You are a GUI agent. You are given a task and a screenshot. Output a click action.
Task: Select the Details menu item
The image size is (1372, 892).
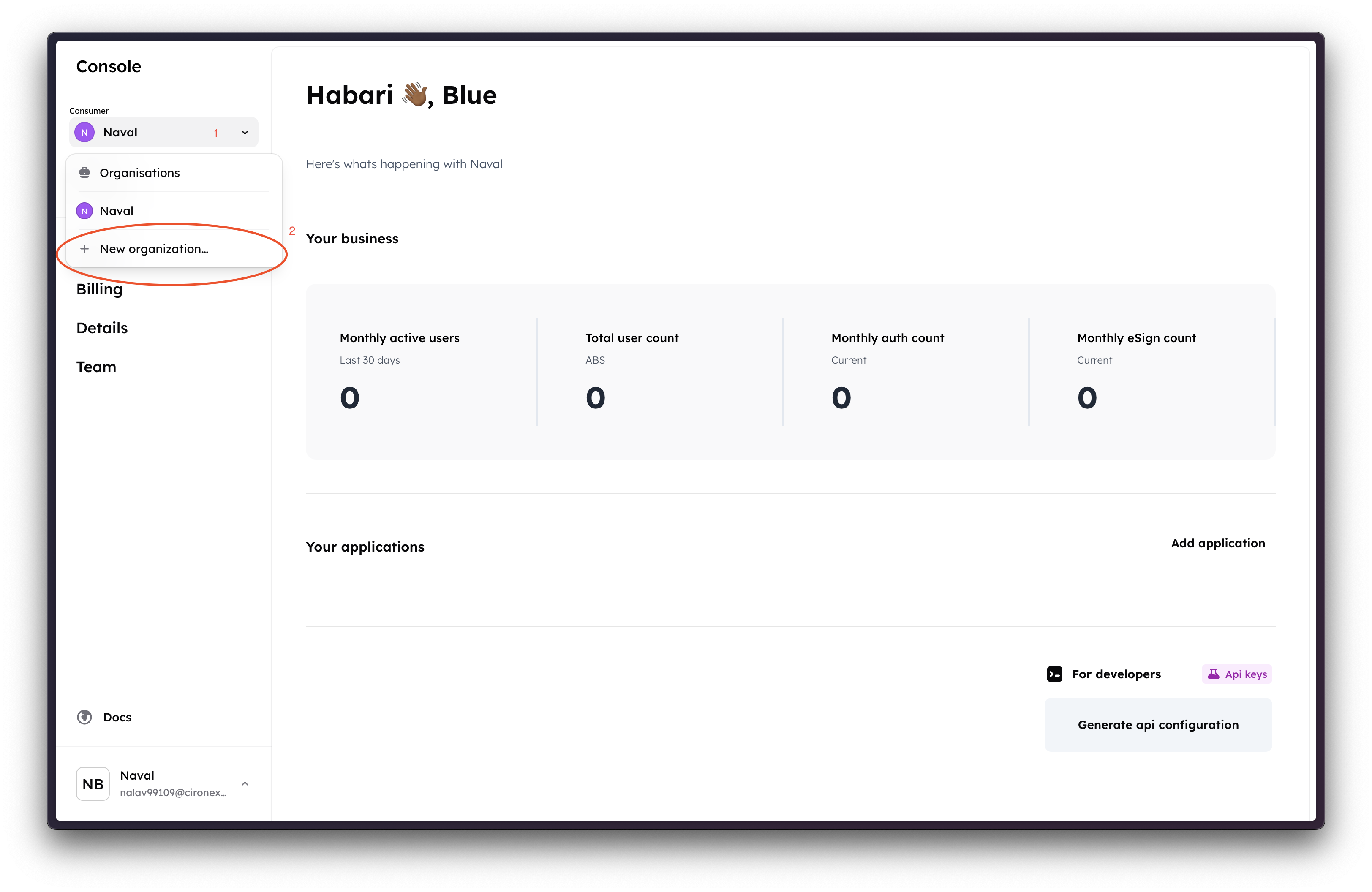[x=102, y=327]
